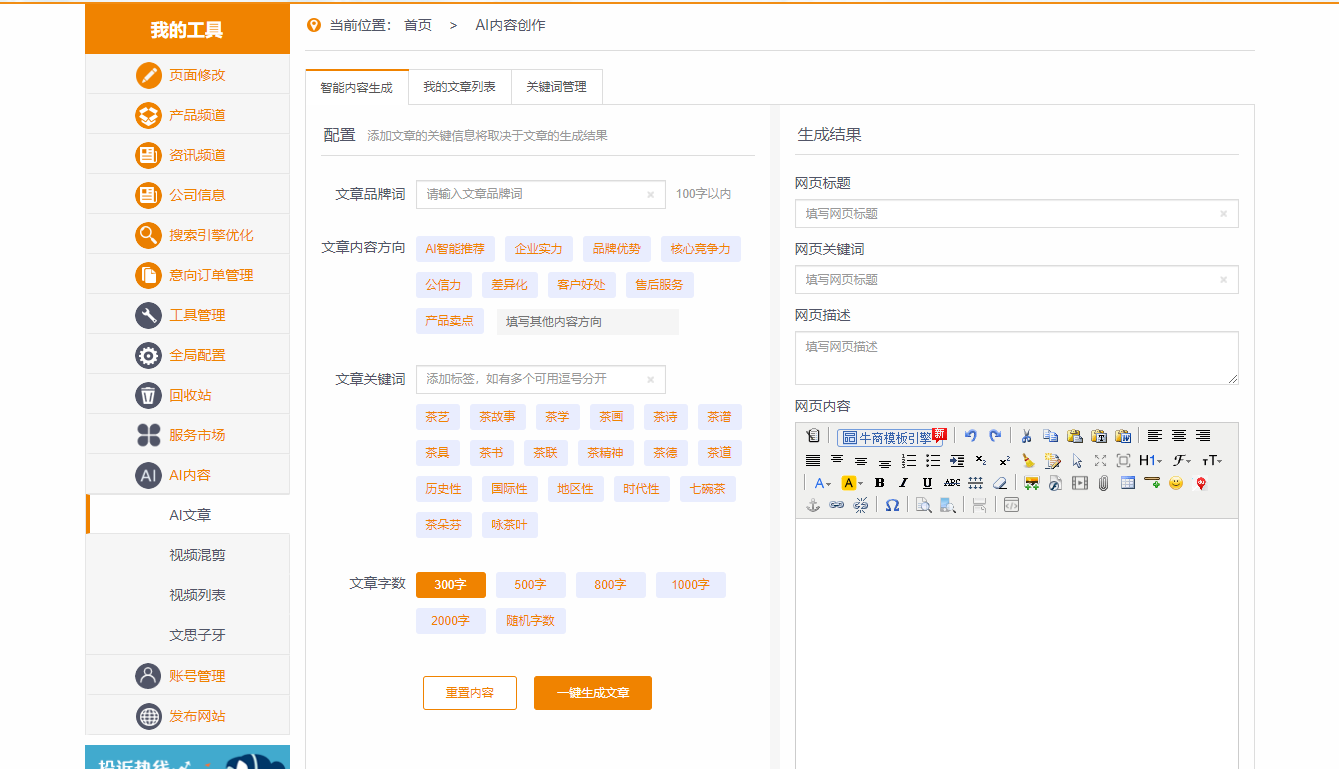This screenshot has height=769, width=1339.
Task: Increase indent in the editor
Action: (957, 461)
